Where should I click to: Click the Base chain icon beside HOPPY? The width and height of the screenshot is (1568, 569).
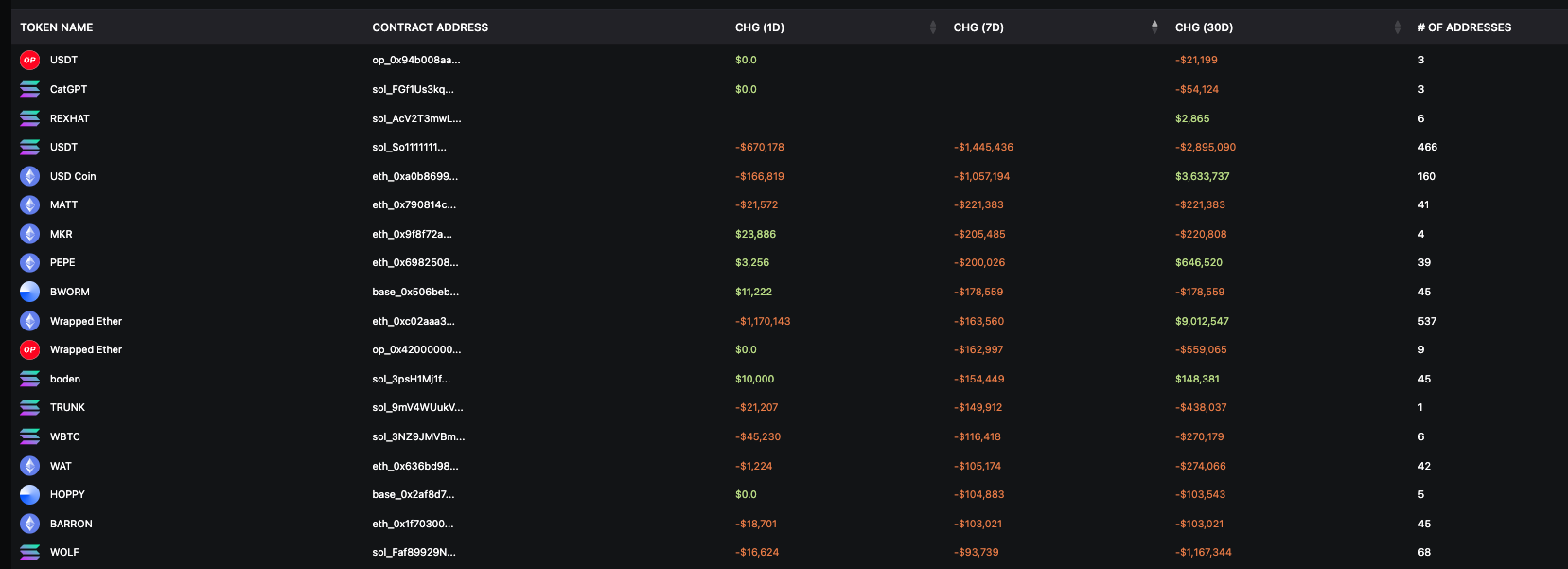pos(30,494)
